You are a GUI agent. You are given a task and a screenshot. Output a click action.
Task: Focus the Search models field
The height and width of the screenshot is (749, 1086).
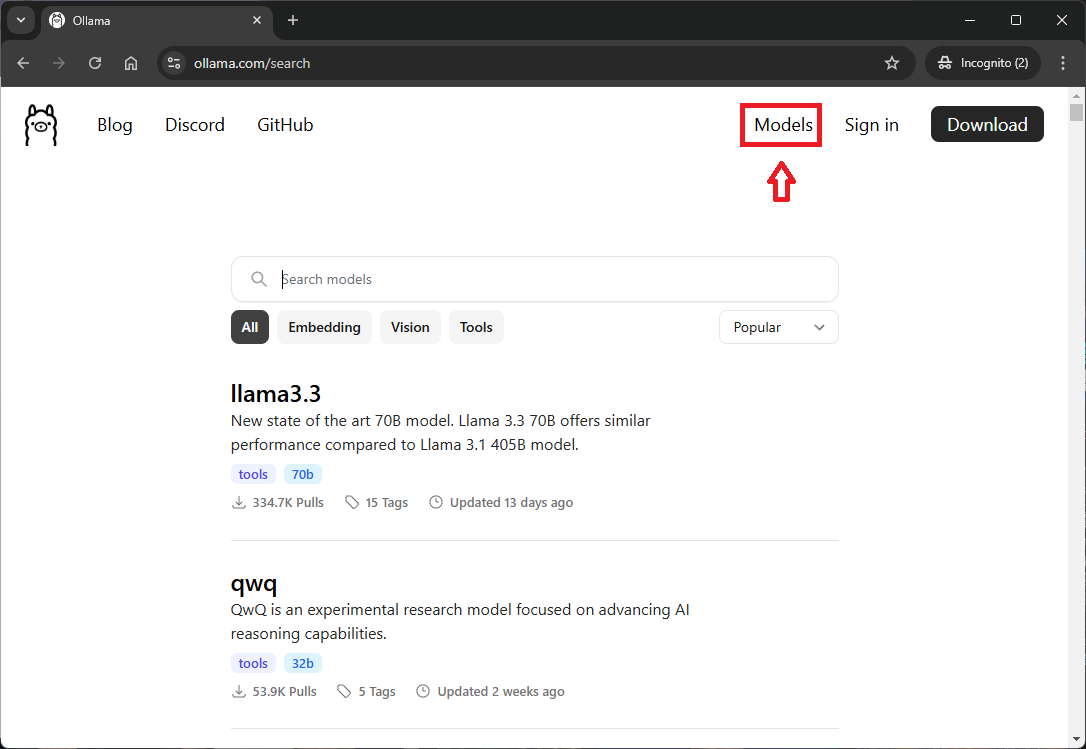pyautogui.click(x=535, y=279)
